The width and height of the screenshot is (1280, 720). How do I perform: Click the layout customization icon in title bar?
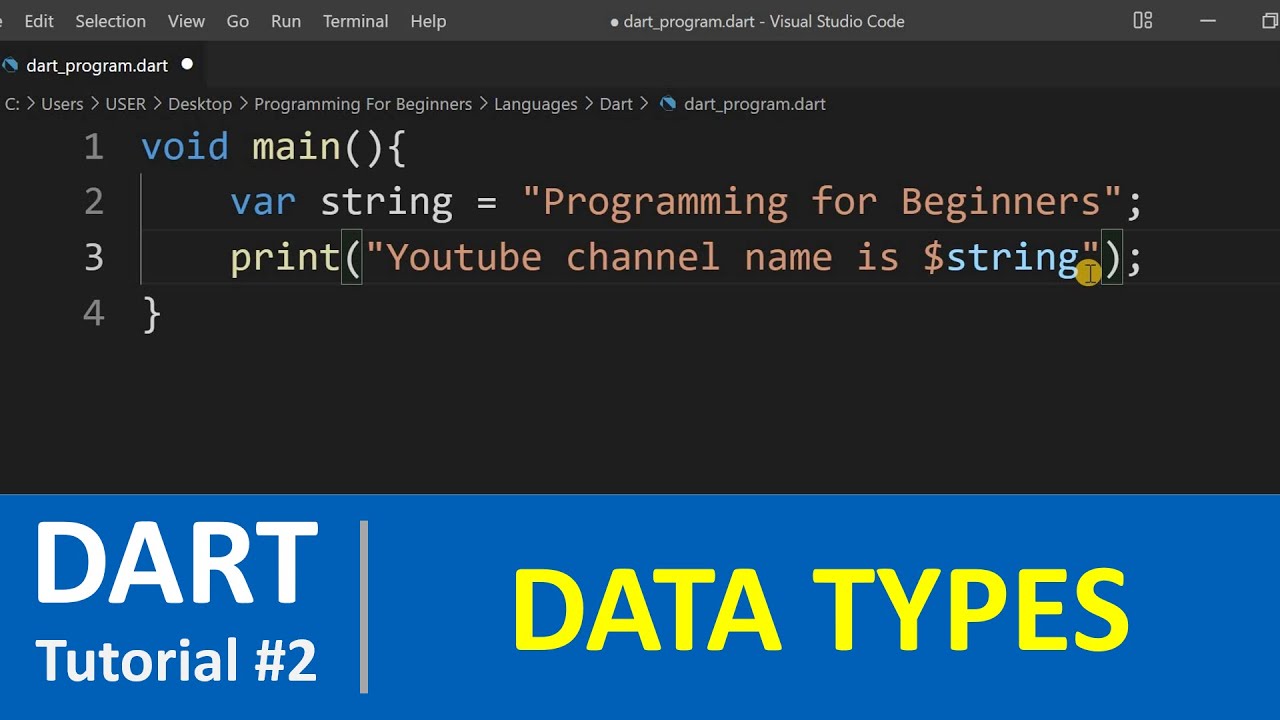(x=1143, y=21)
